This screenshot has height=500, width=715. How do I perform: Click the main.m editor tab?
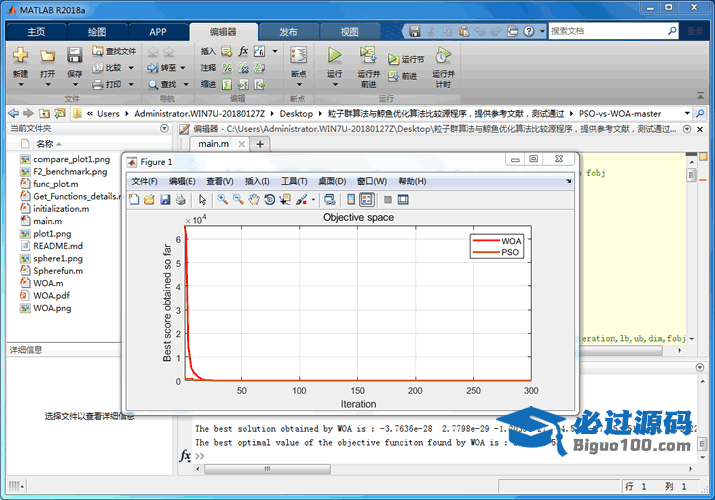[x=213, y=144]
